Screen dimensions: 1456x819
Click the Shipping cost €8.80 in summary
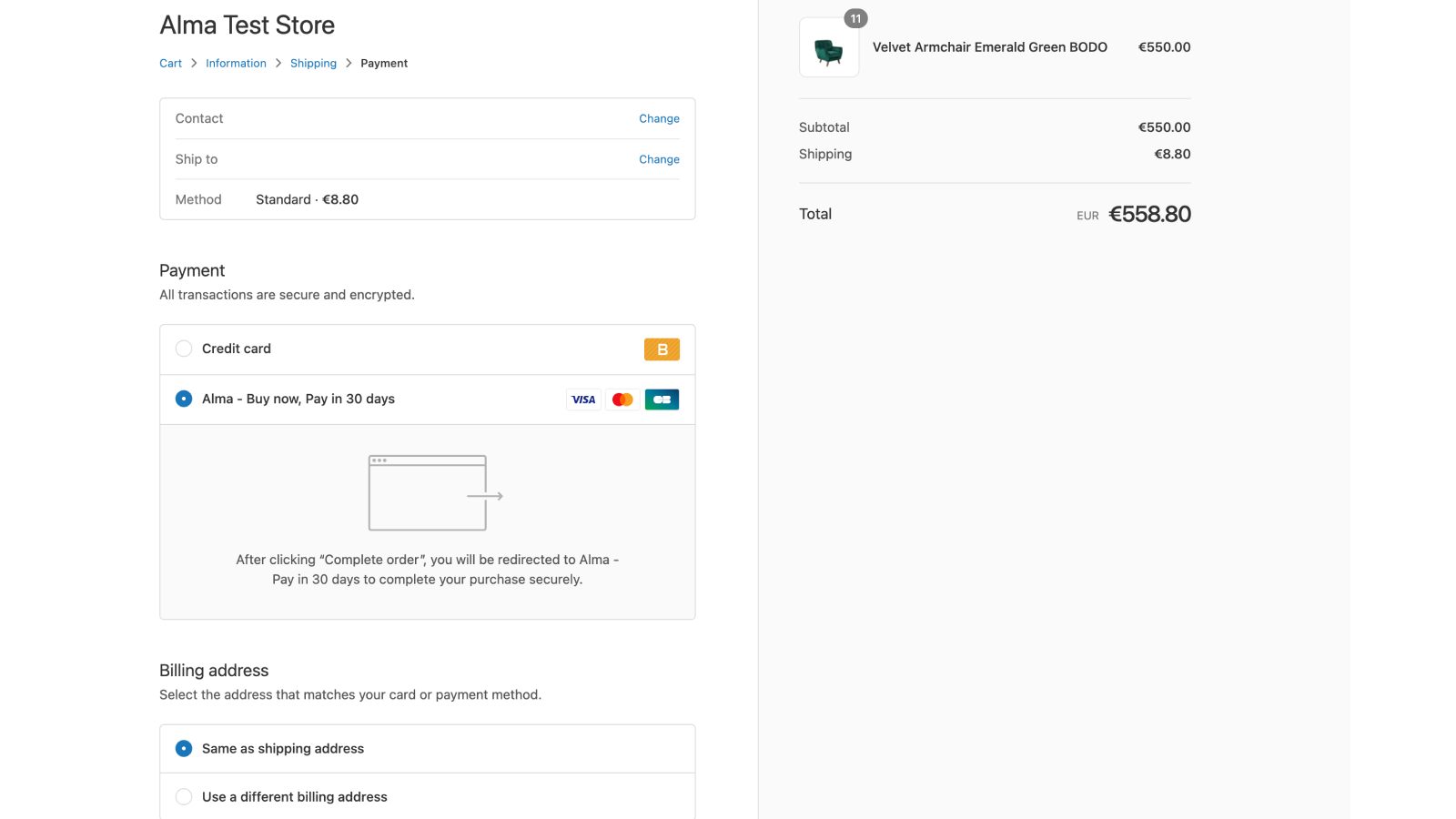1172,154
